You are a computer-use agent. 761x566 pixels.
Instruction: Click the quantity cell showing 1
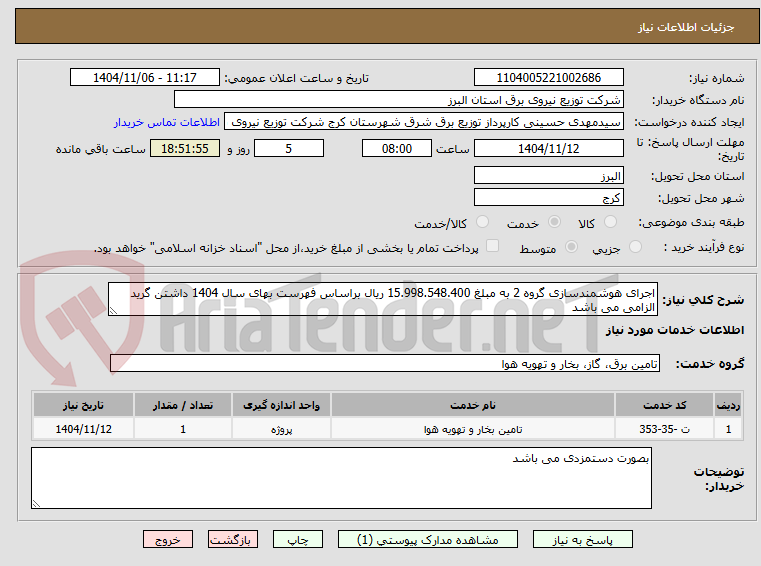(x=183, y=429)
